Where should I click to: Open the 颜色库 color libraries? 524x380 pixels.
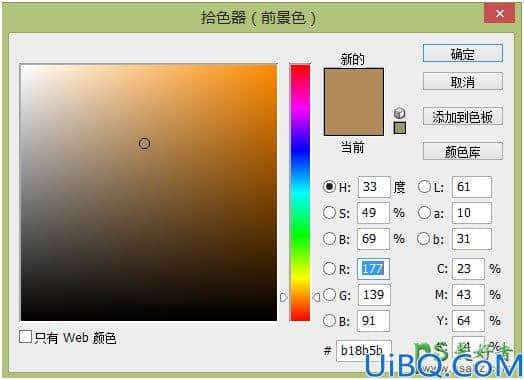pos(463,151)
